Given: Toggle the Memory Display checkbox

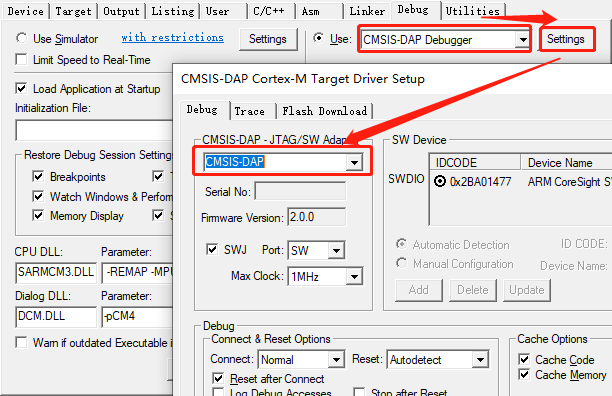Looking at the screenshot, I should pos(38,215).
